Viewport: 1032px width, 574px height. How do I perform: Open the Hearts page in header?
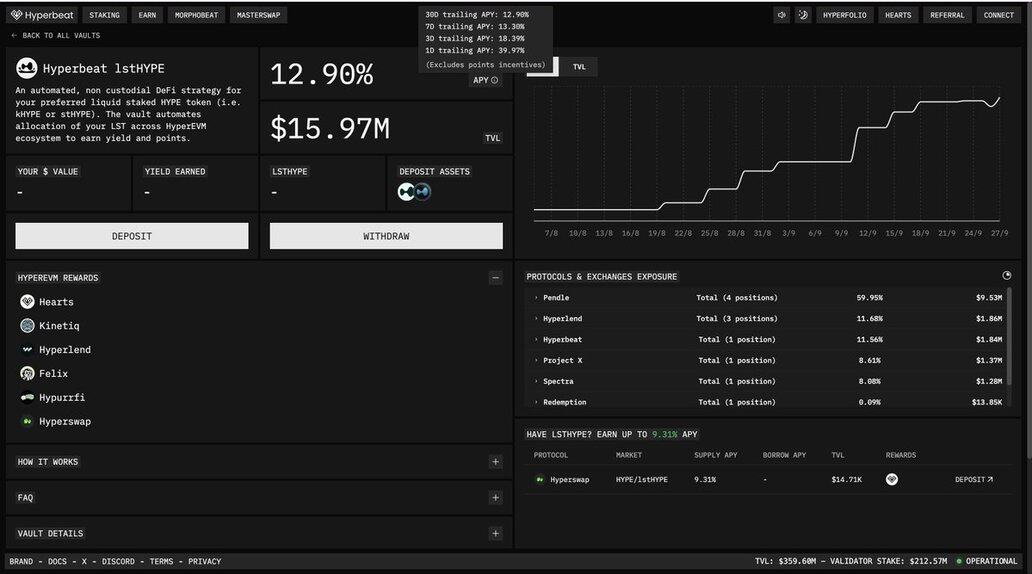[898, 15]
